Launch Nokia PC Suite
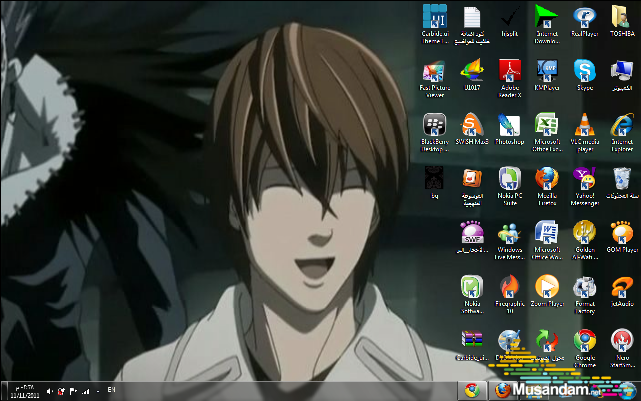 point(510,186)
